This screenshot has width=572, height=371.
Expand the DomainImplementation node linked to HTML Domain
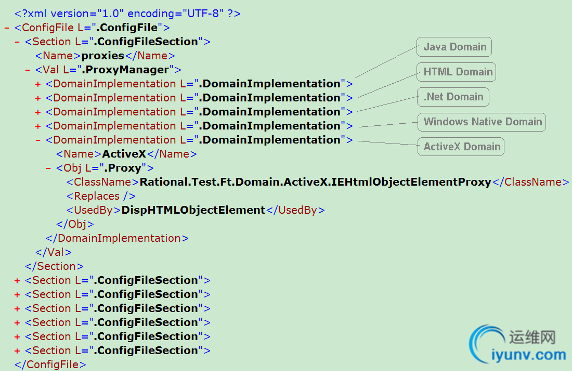click(38, 98)
